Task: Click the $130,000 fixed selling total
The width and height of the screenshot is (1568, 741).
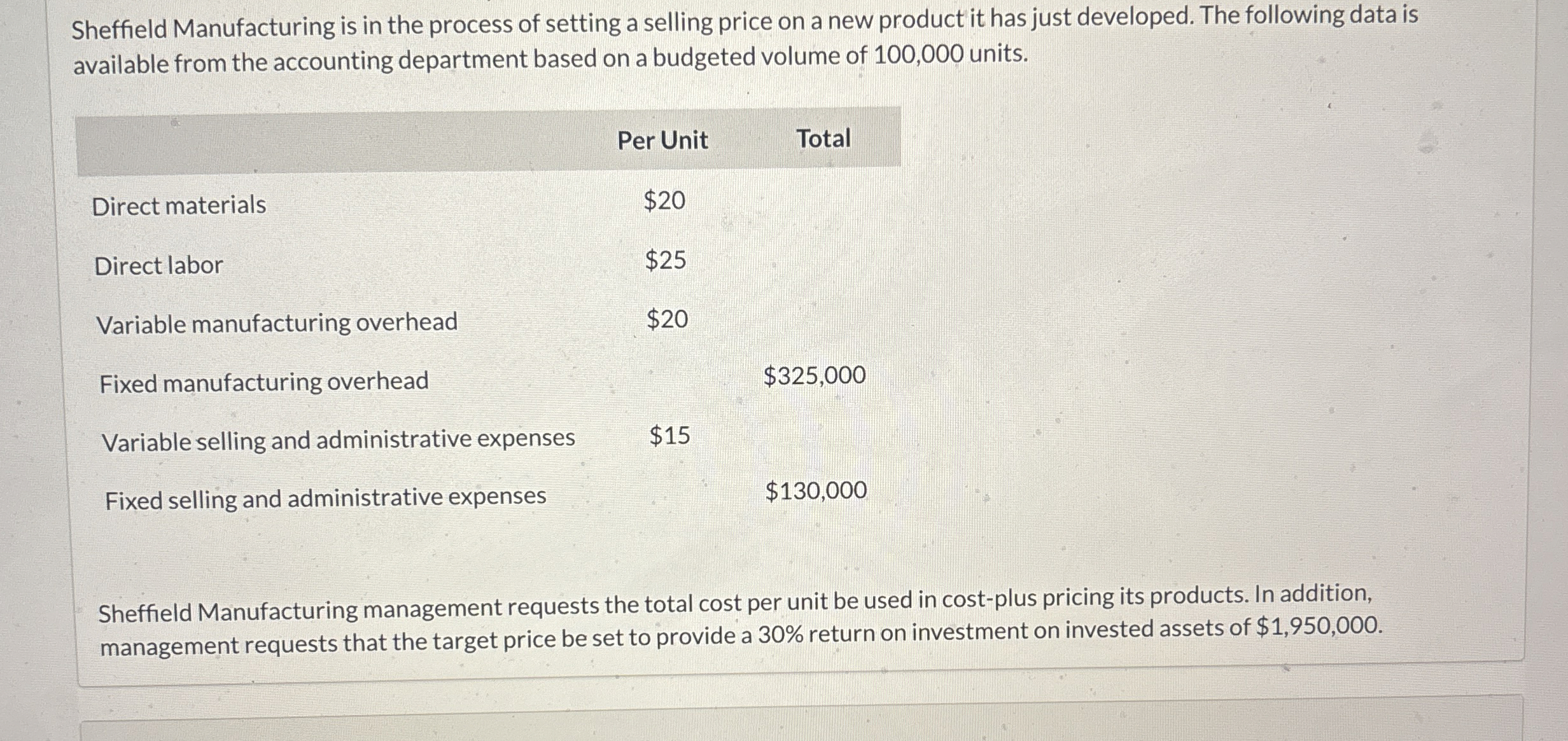Action: [x=816, y=491]
